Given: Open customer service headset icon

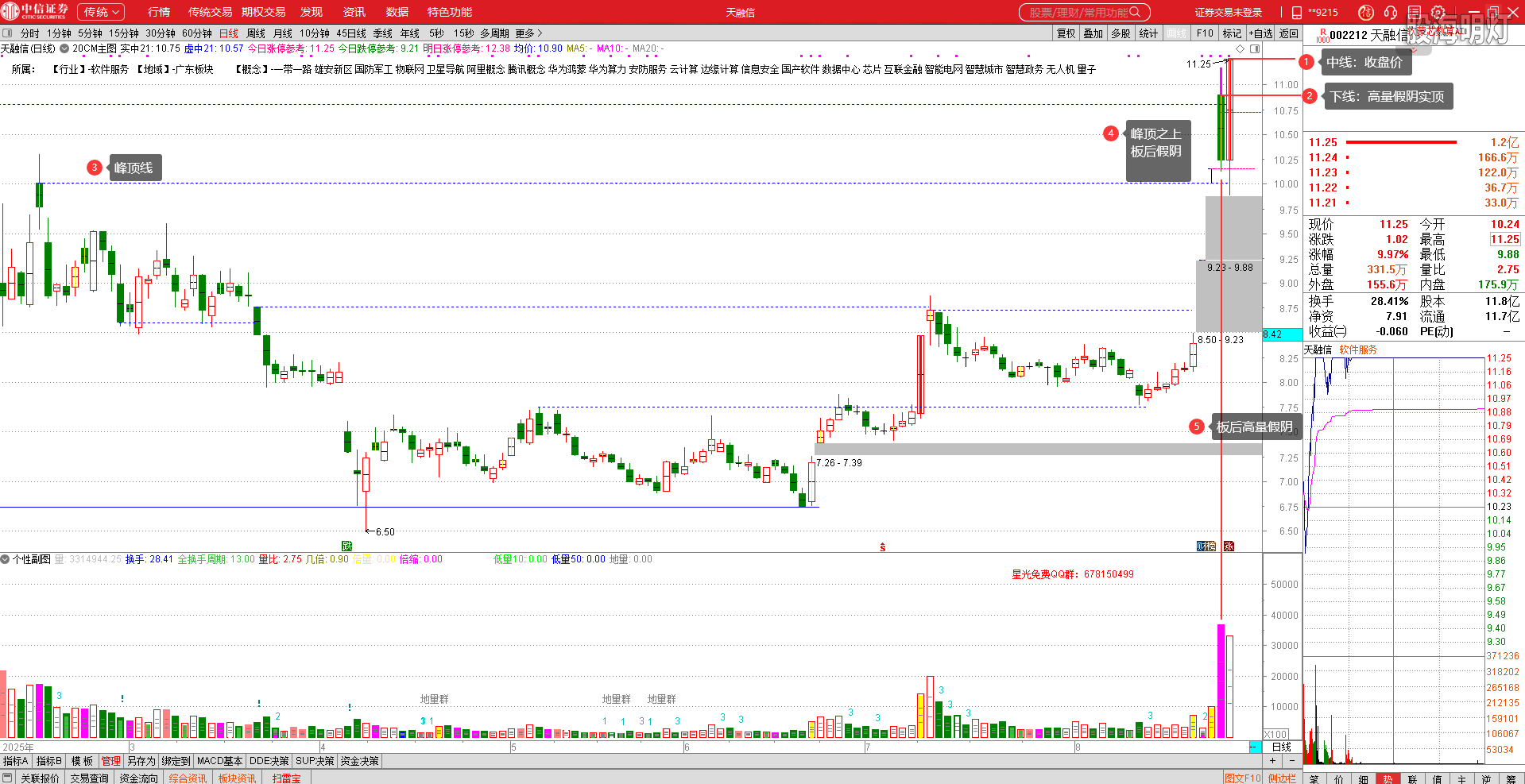Looking at the screenshot, I should coord(1390,12).
